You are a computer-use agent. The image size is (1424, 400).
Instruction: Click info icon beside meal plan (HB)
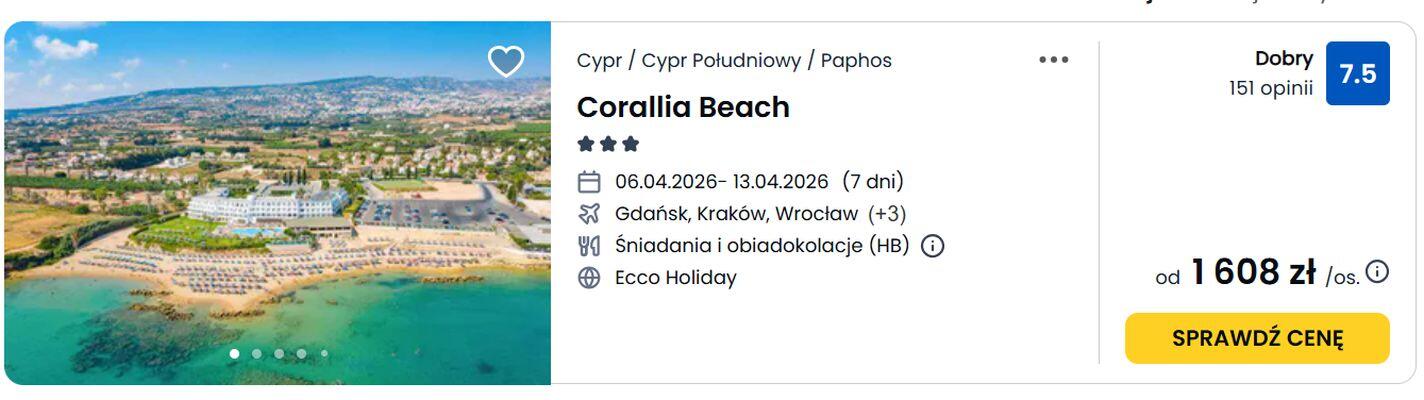[x=932, y=246]
